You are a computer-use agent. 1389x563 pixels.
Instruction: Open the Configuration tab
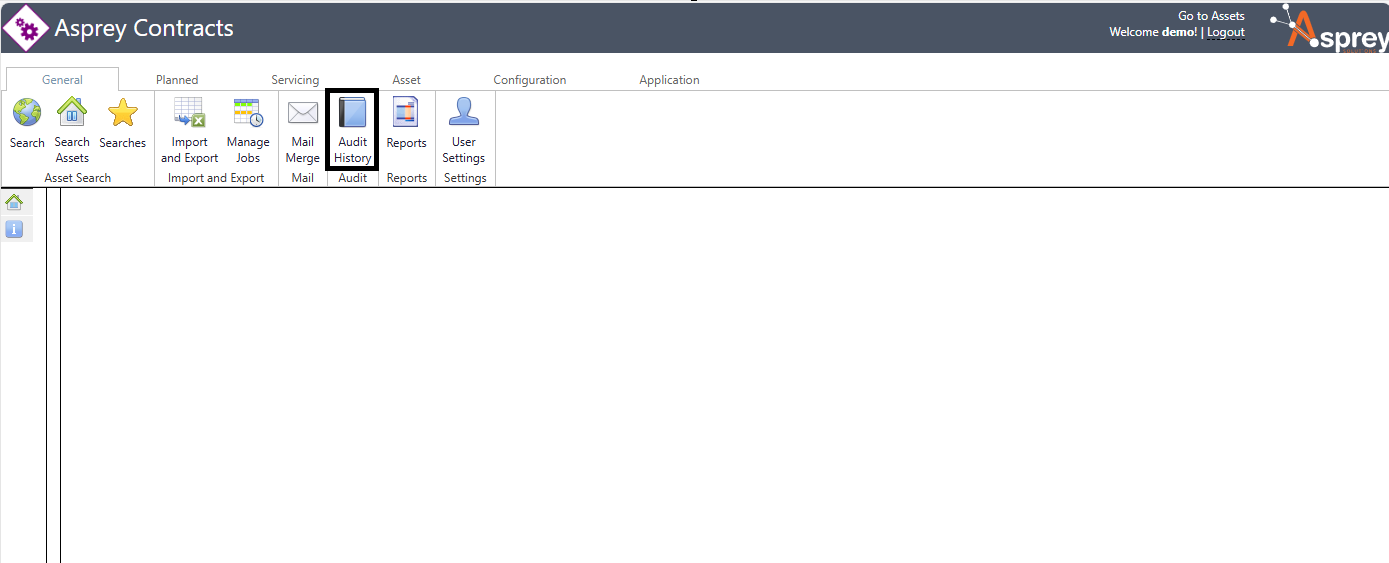[x=529, y=80]
